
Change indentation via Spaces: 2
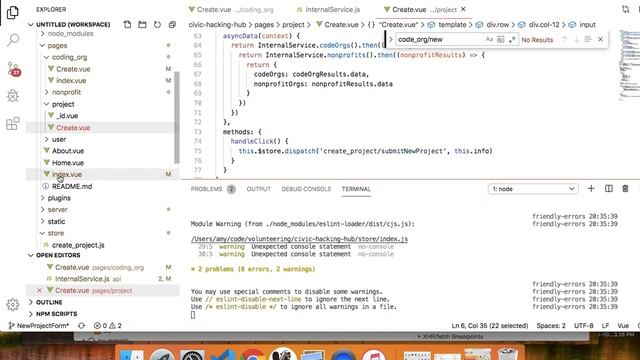tap(551, 326)
